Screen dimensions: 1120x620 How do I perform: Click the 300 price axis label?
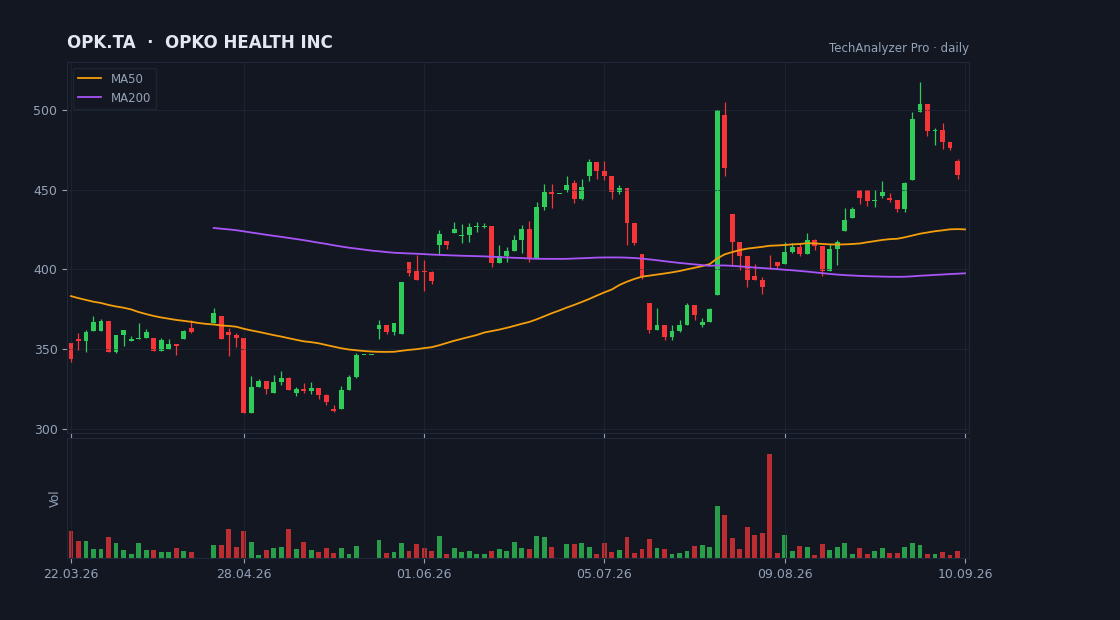[x=44, y=429]
